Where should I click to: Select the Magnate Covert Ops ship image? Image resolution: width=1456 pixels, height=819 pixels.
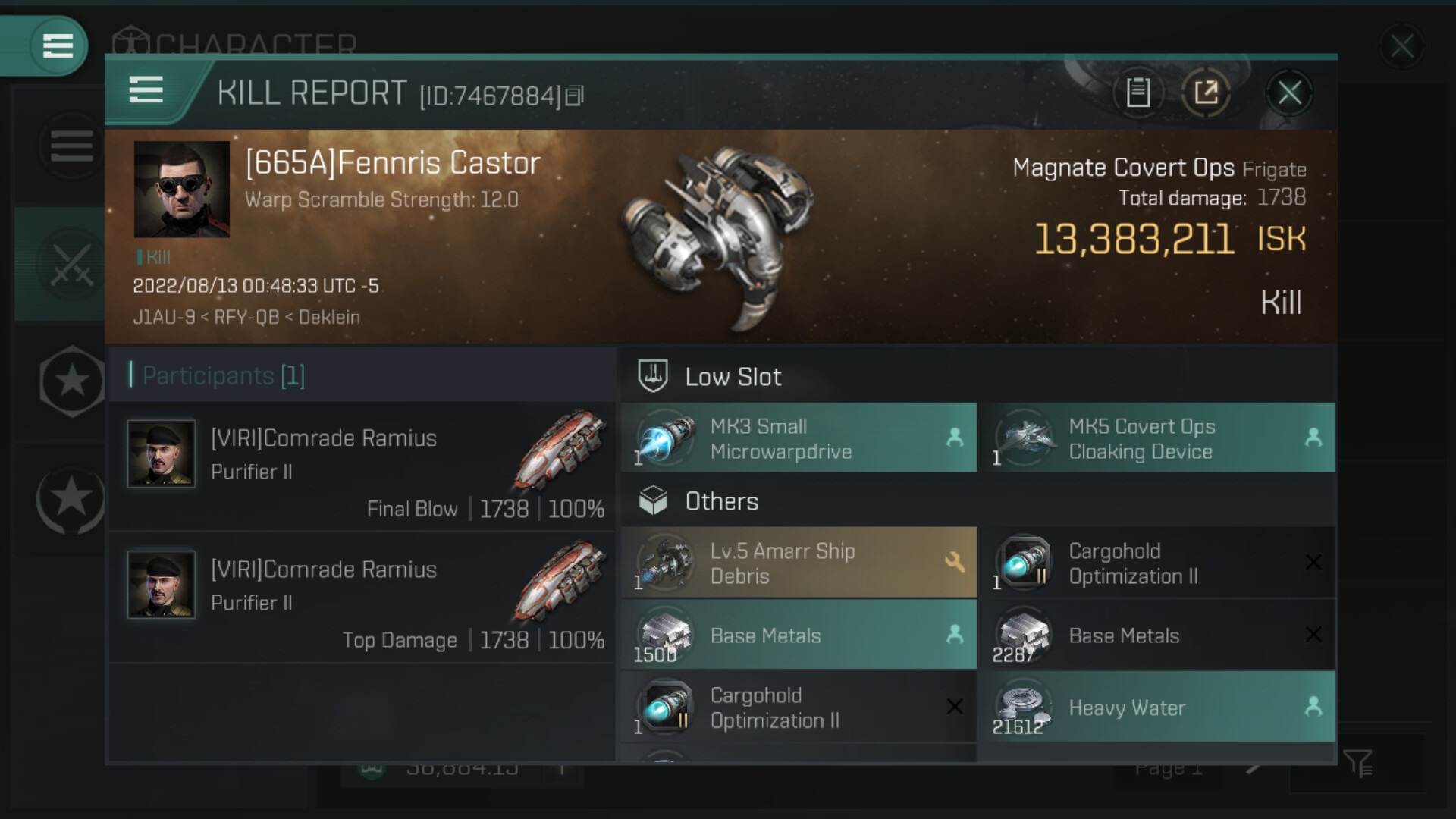coord(717,235)
